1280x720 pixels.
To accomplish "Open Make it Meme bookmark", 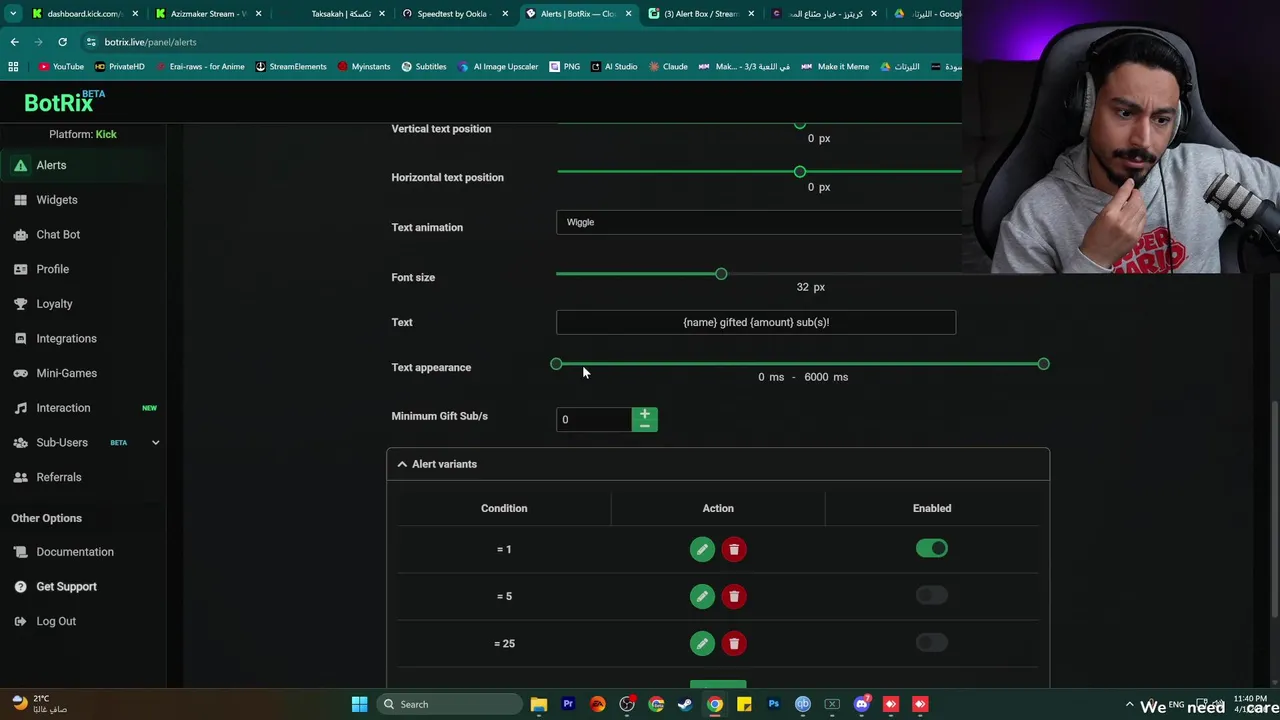I will point(835,67).
